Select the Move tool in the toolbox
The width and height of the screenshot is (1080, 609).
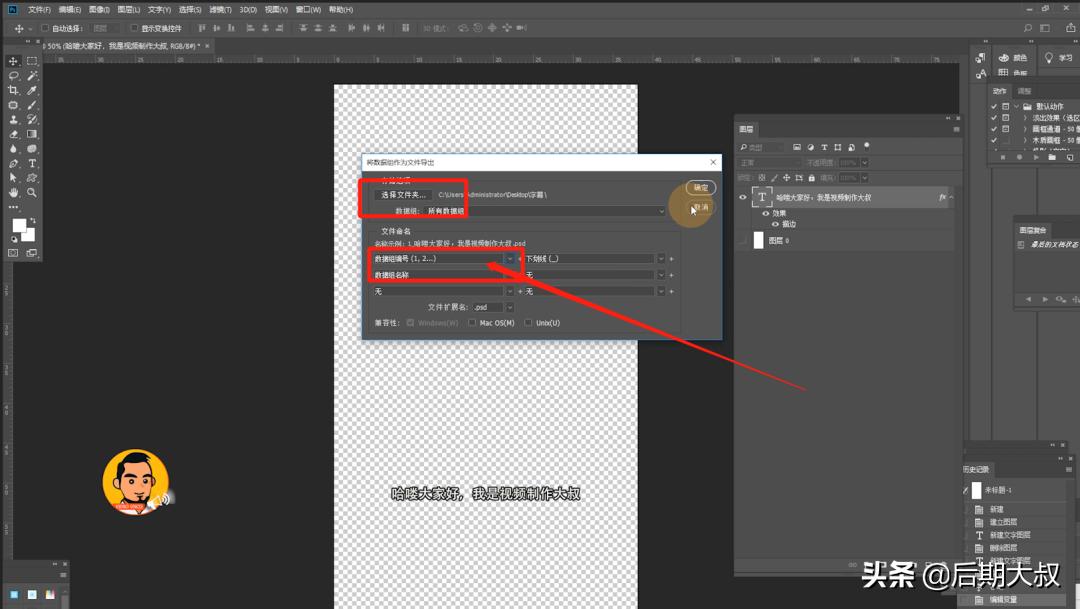pyautogui.click(x=14, y=61)
